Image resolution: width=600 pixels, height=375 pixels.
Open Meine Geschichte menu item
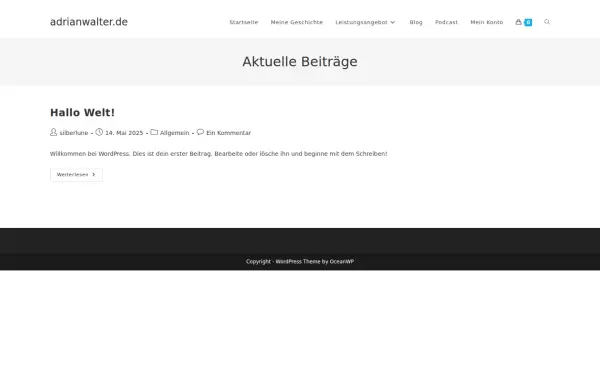click(297, 22)
